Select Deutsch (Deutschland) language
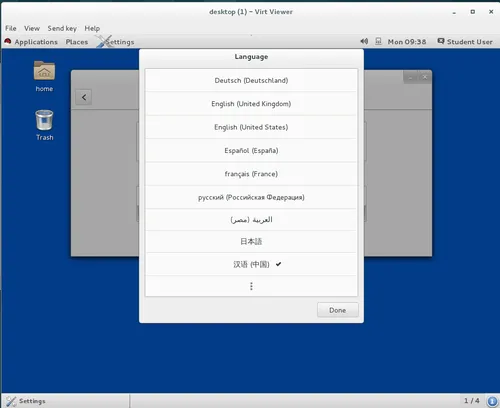This screenshot has height=408, width=500. (x=251, y=80)
